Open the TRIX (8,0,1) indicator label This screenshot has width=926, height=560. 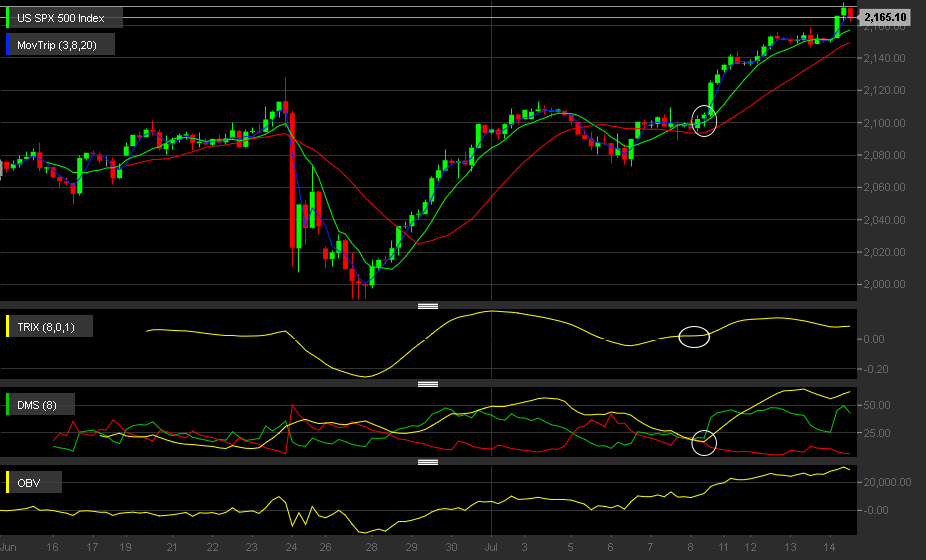[46, 327]
